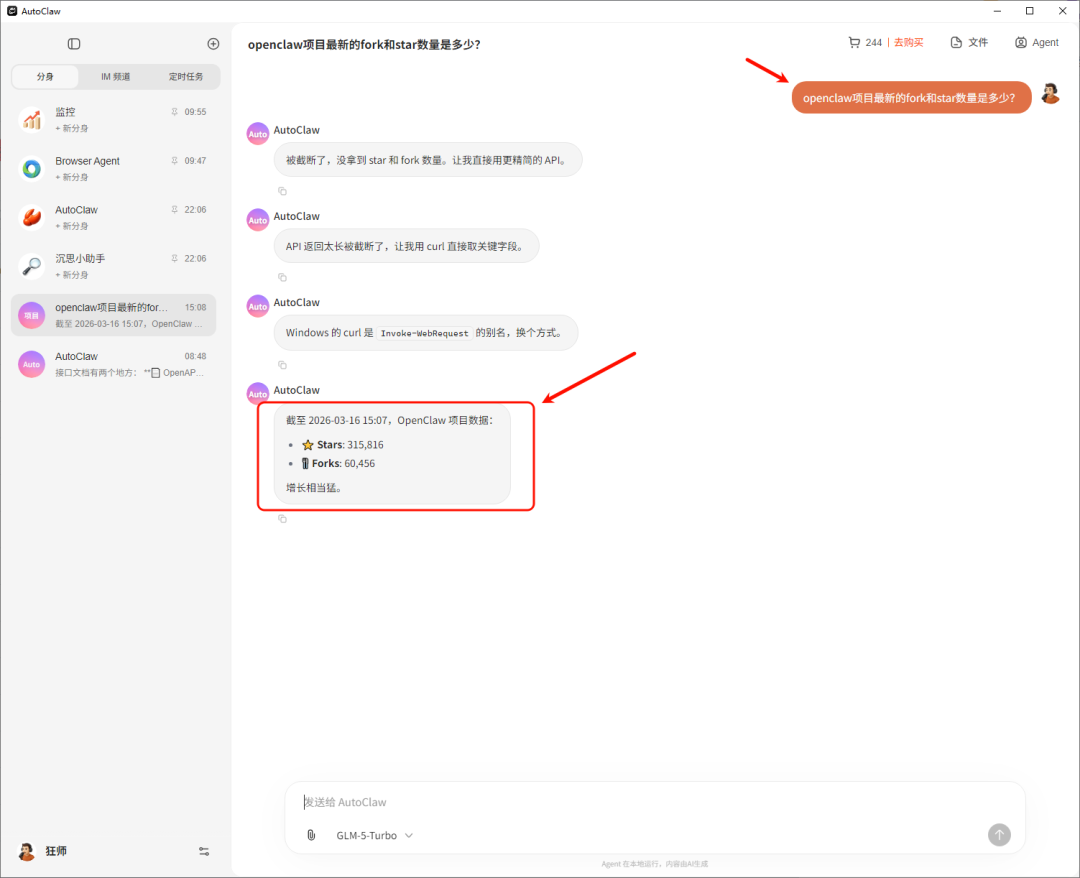This screenshot has width=1080, height=878.
Task: Click the 244 credits count
Action: tap(873, 43)
